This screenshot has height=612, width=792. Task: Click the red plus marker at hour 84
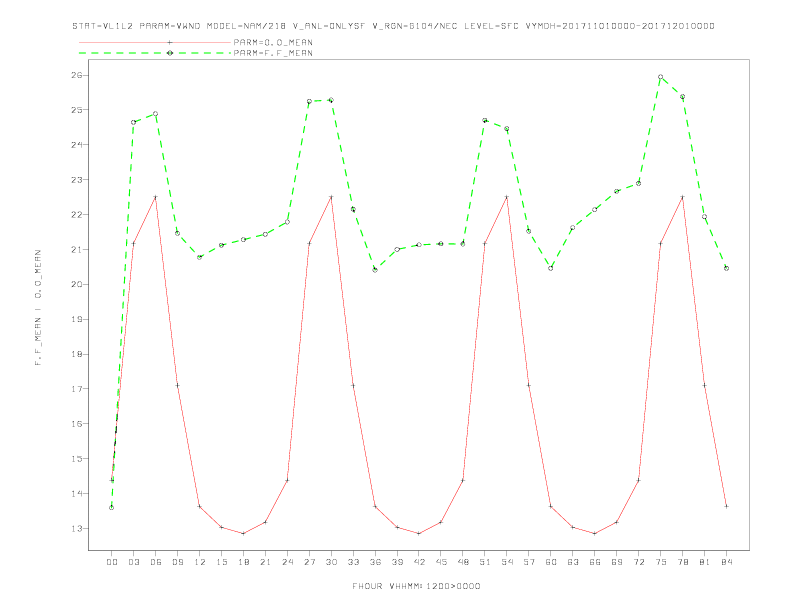coord(726,506)
